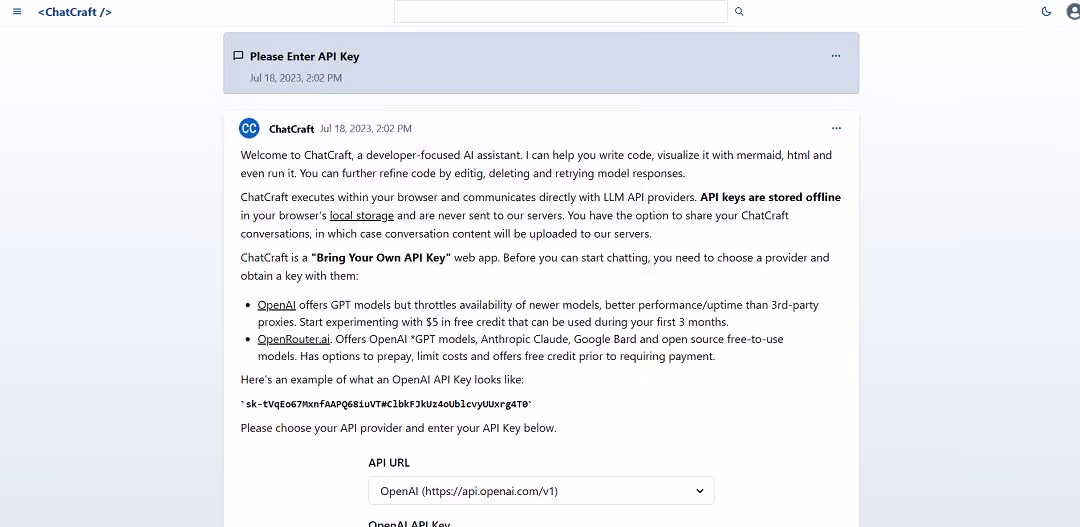Viewport: 1080px width, 527px height.
Task: Click the ChatCraft logo title
Action: click(x=74, y=12)
